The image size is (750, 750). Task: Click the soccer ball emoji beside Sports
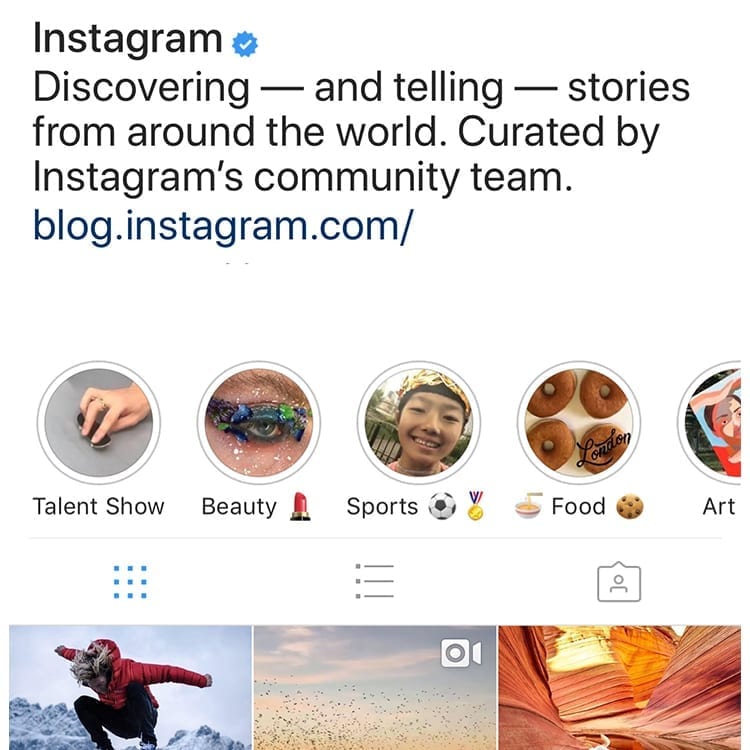442,507
